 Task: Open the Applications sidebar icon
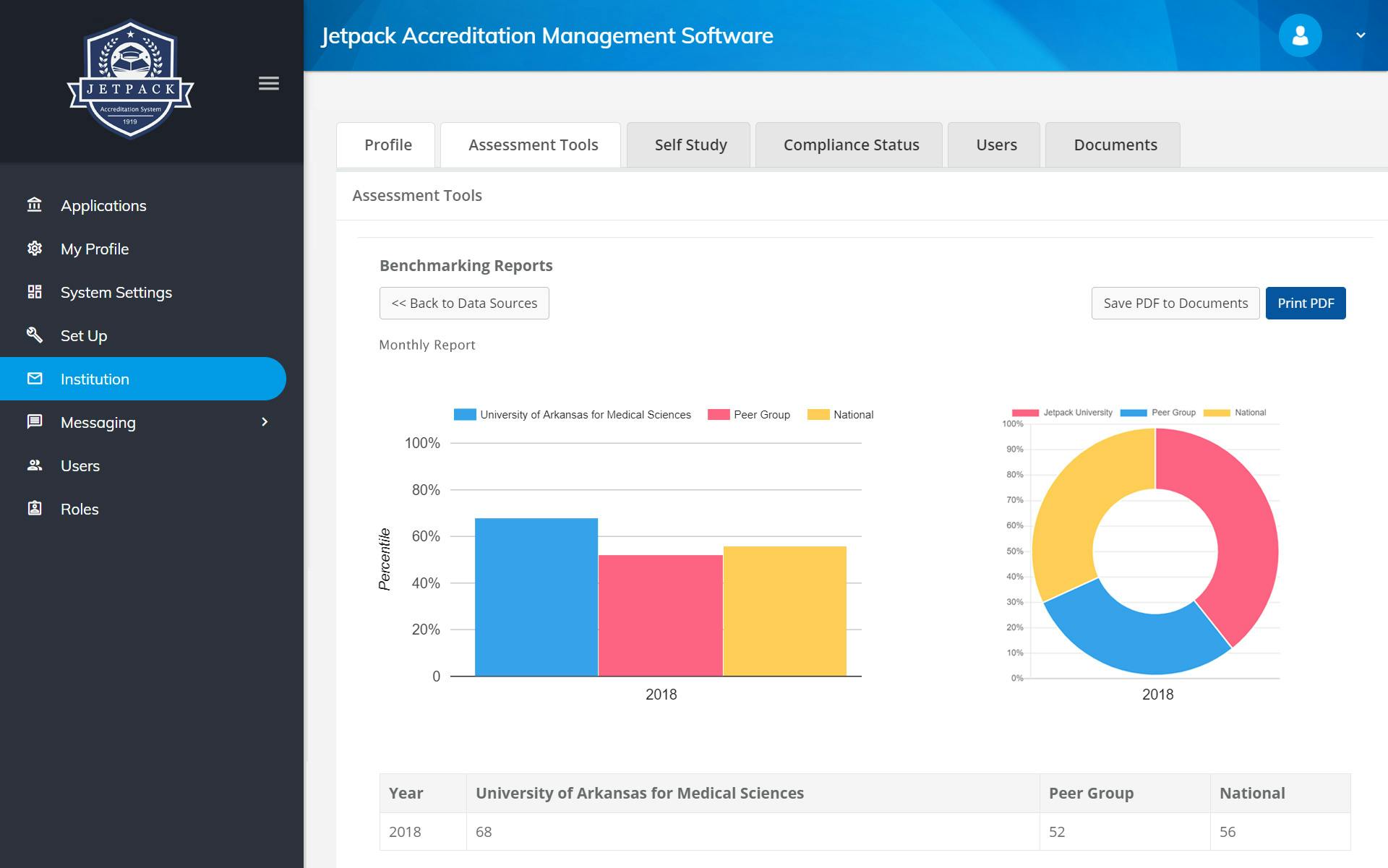(34, 205)
